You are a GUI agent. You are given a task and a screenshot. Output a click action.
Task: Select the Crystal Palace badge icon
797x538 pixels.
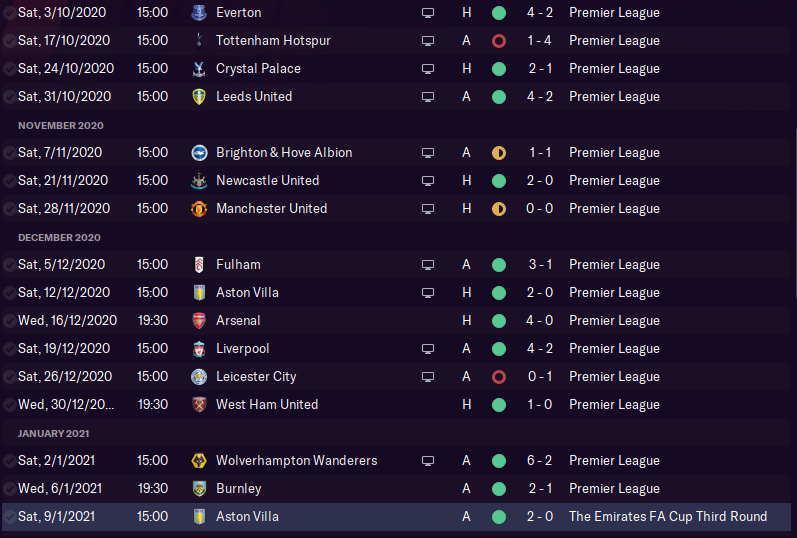point(198,69)
